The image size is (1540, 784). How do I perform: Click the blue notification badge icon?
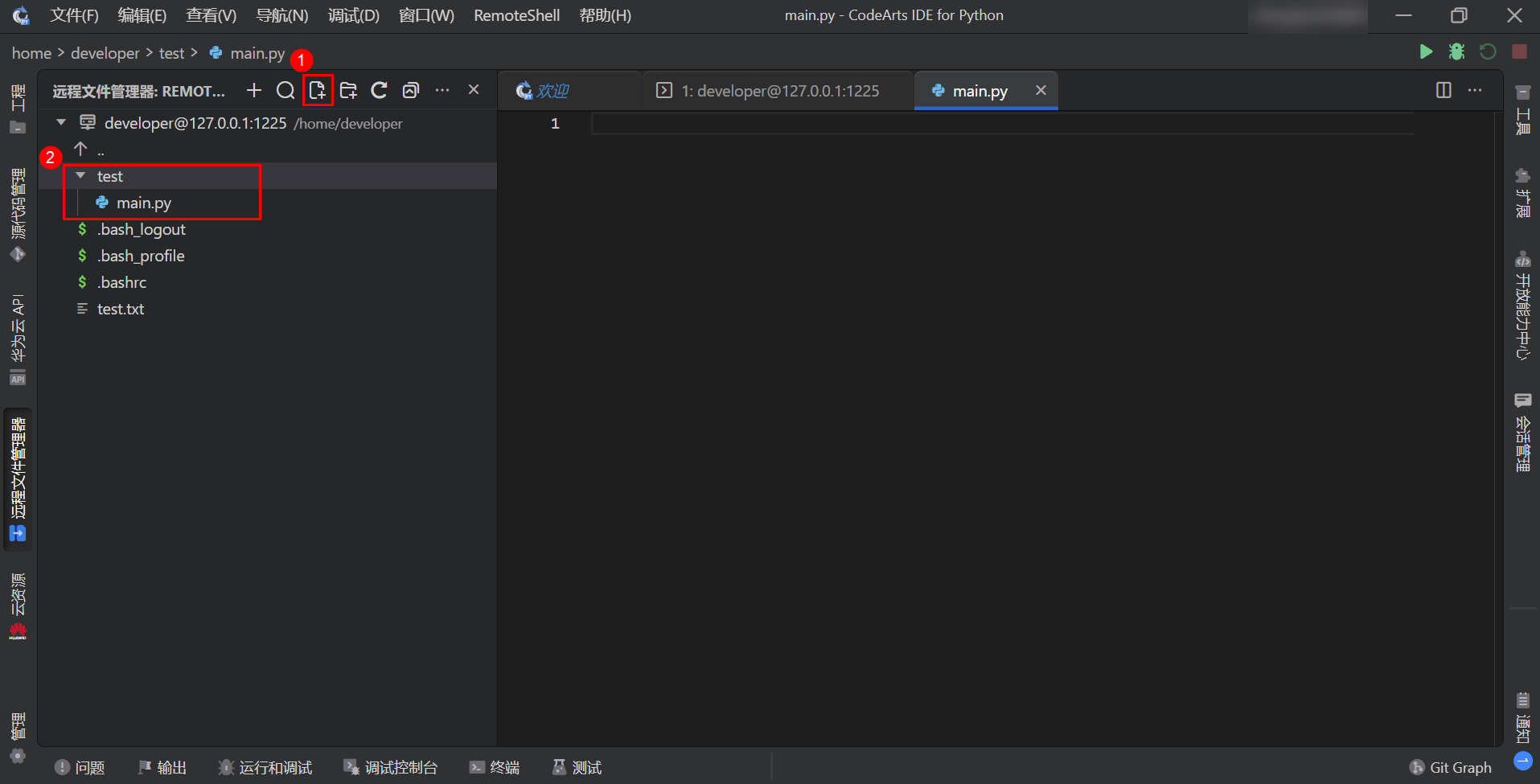1522,760
